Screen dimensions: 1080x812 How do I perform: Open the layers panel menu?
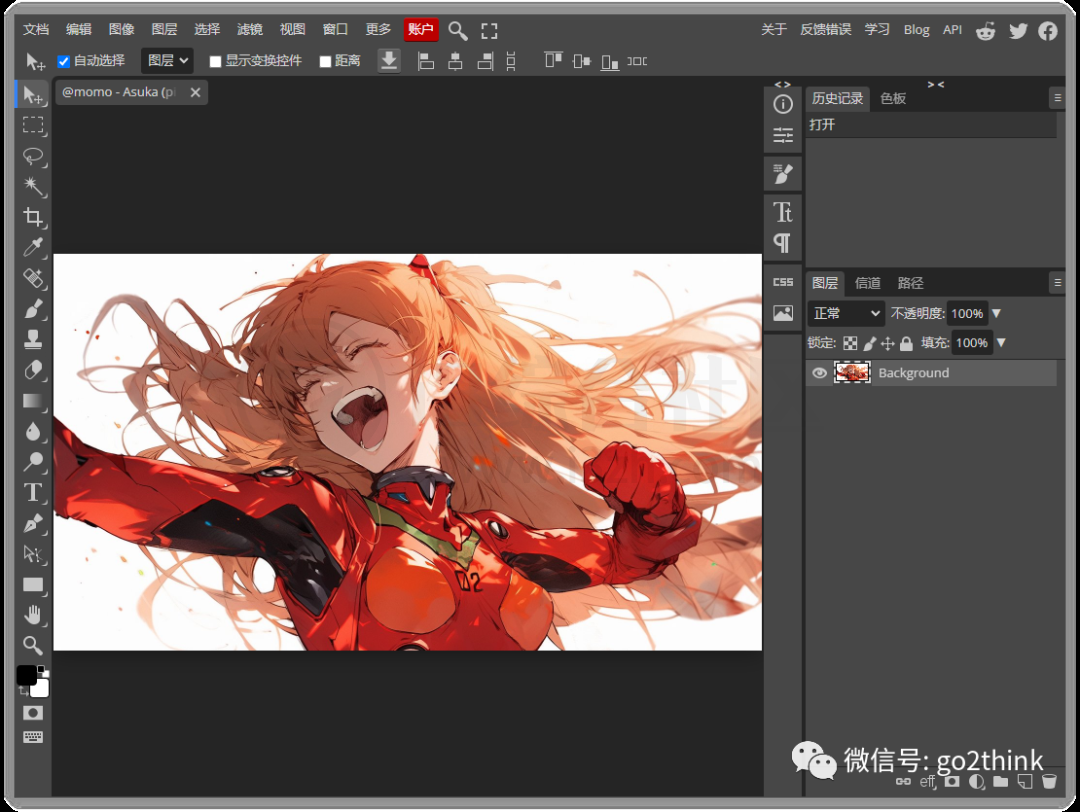coord(1057,282)
